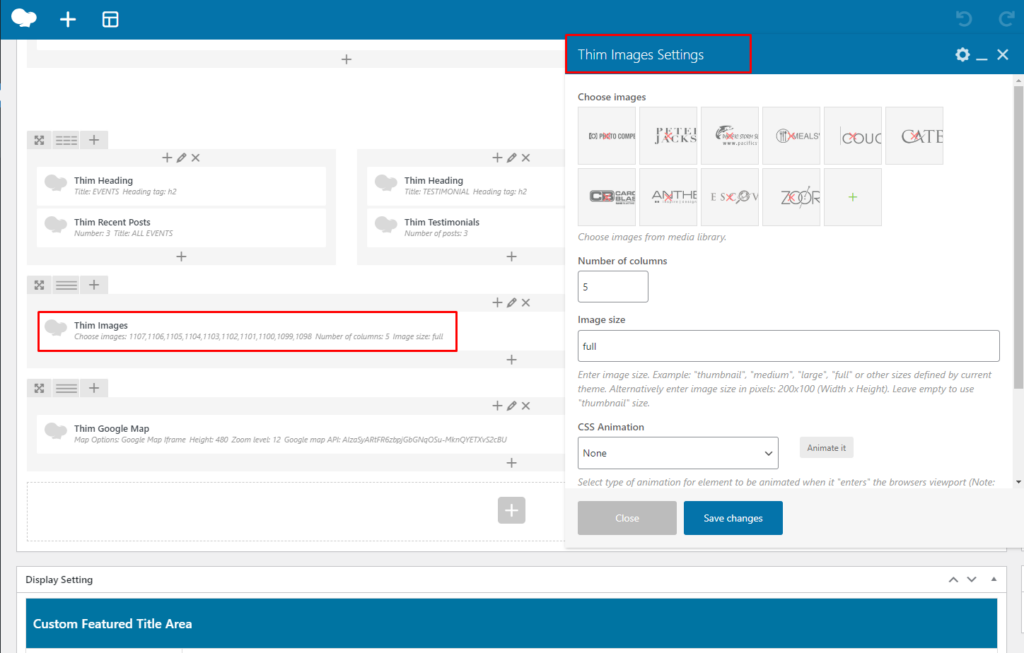The image size is (1024, 653).
Task: Add column to Thim Images row
Action: pyautogui.click(x=94, y=285)
